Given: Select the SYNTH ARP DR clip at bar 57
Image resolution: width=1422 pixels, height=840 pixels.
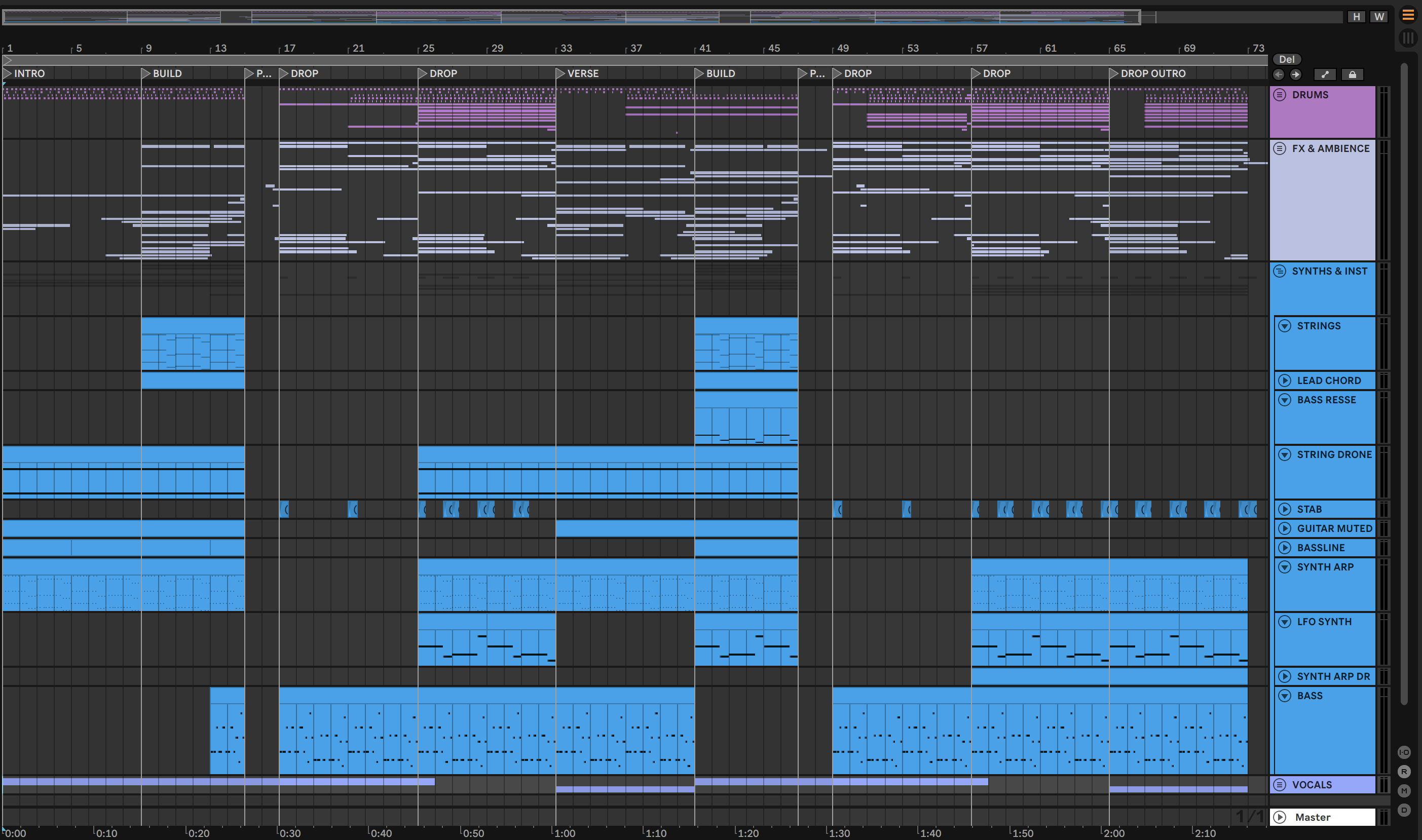Looking at the screenshot, I should pyautogui.click(x=1109, y=676).
